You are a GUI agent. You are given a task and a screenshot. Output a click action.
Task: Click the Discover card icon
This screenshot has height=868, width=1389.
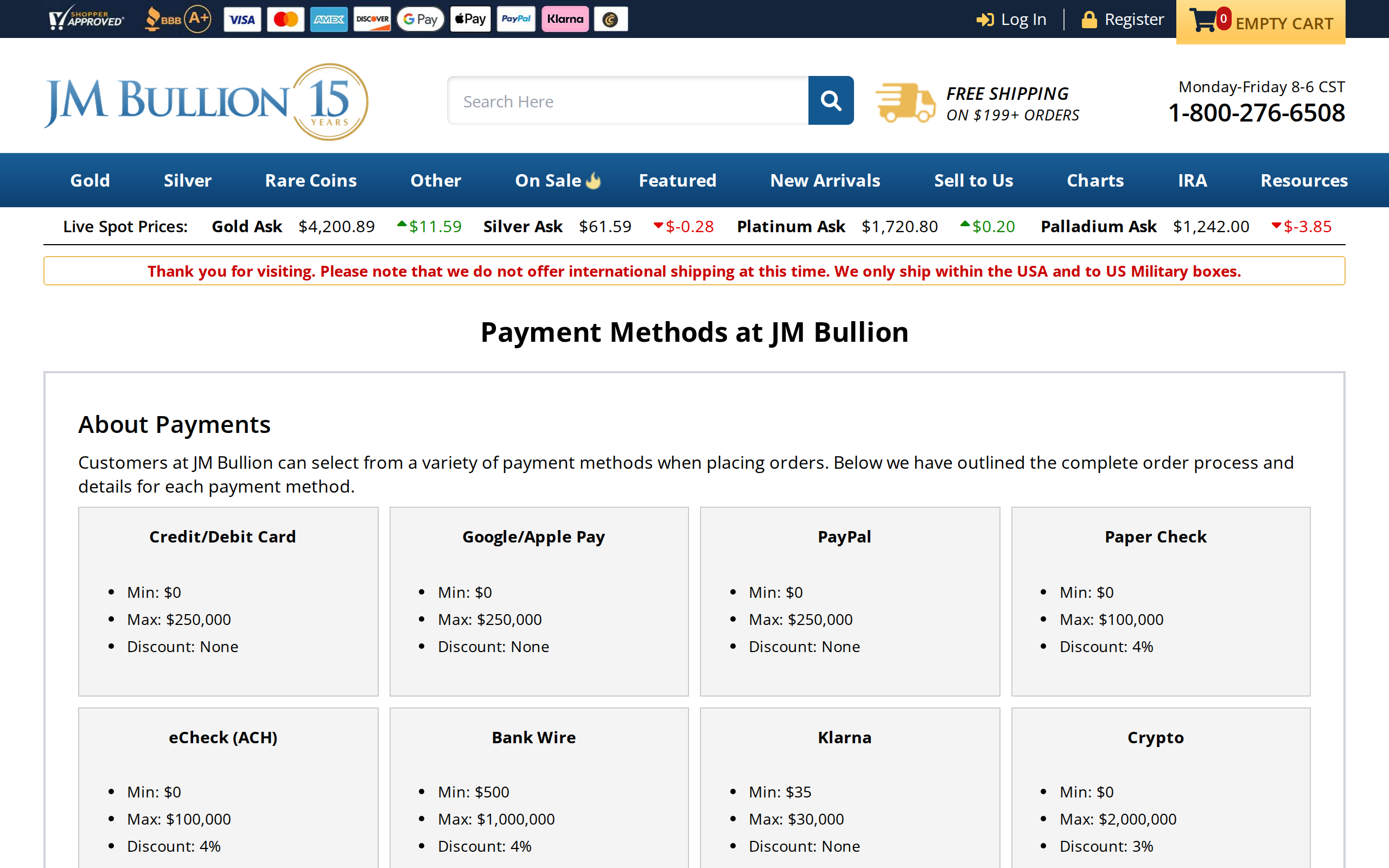click(x=372, y=20)
